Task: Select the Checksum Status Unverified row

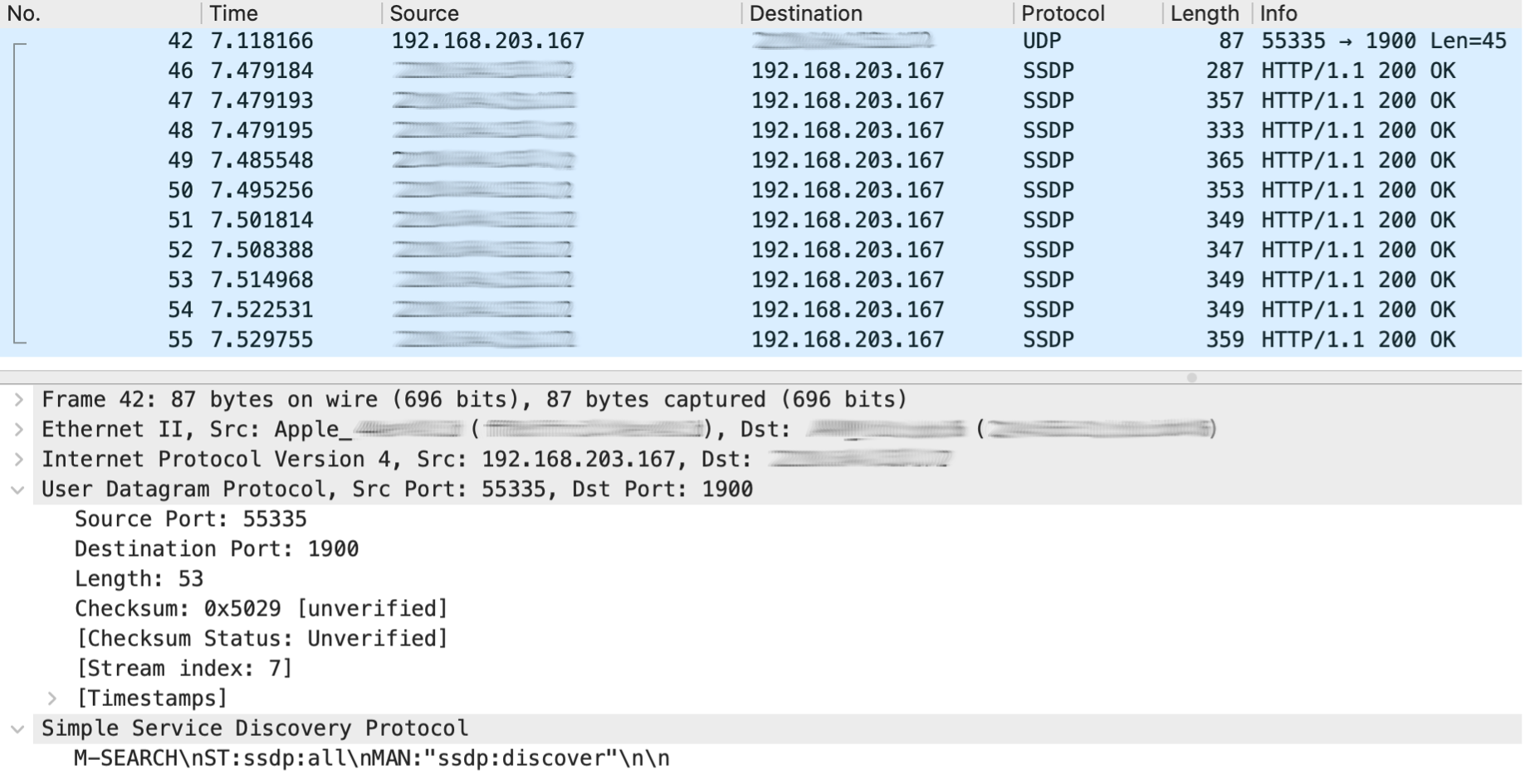Action: (x=261, y=638)
